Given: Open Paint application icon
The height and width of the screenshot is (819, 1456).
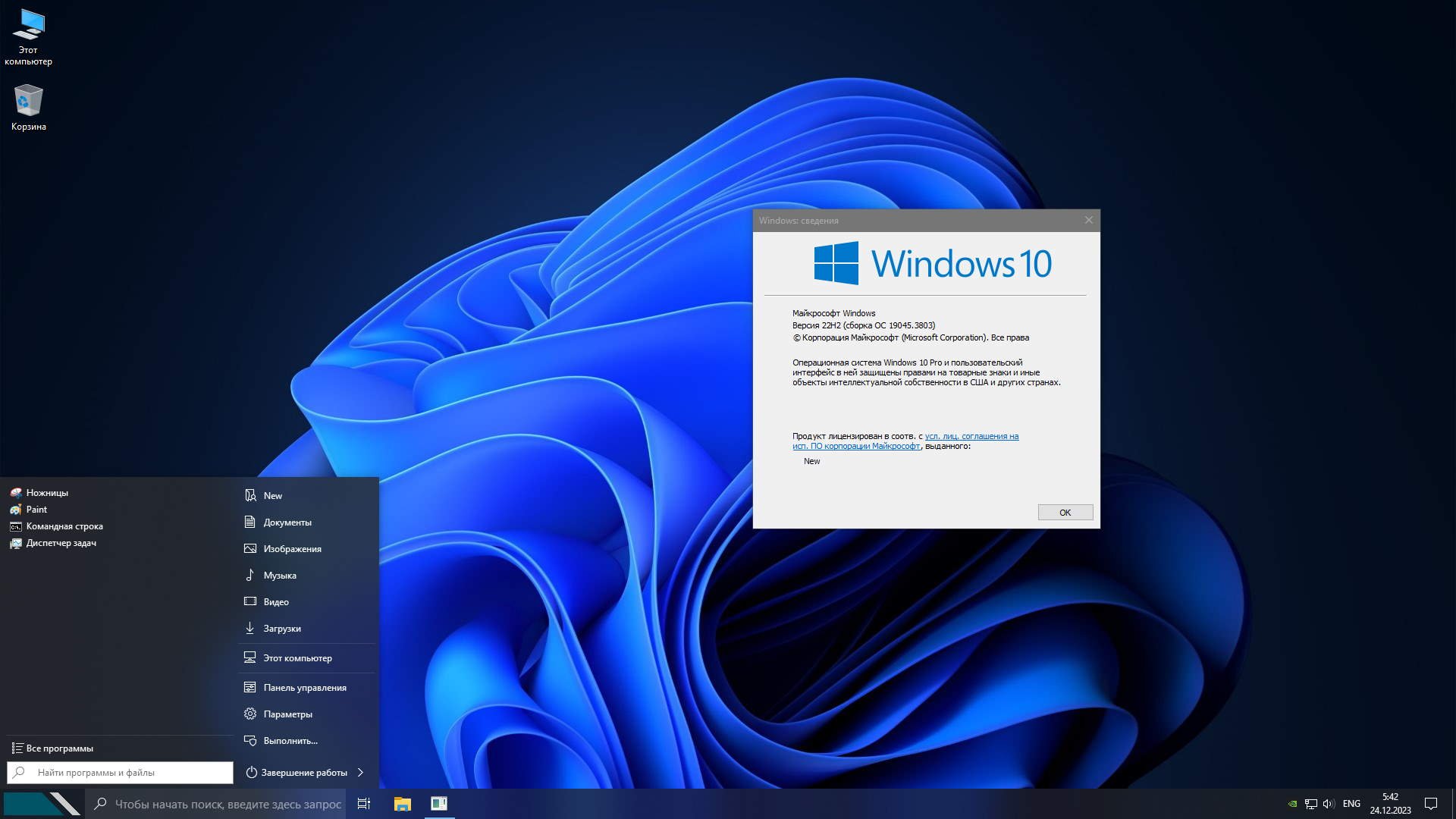Looking at the screenshot, I should (x=14, y=509).
